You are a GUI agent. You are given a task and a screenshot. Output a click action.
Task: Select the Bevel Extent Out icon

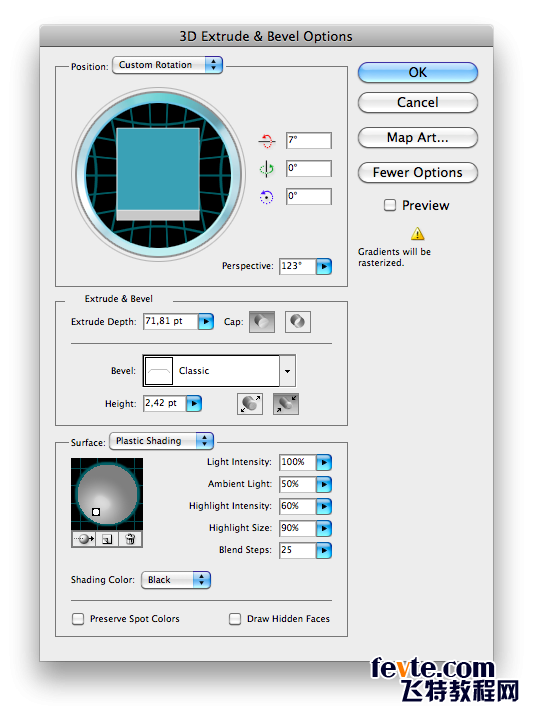[x=250, y=404]
